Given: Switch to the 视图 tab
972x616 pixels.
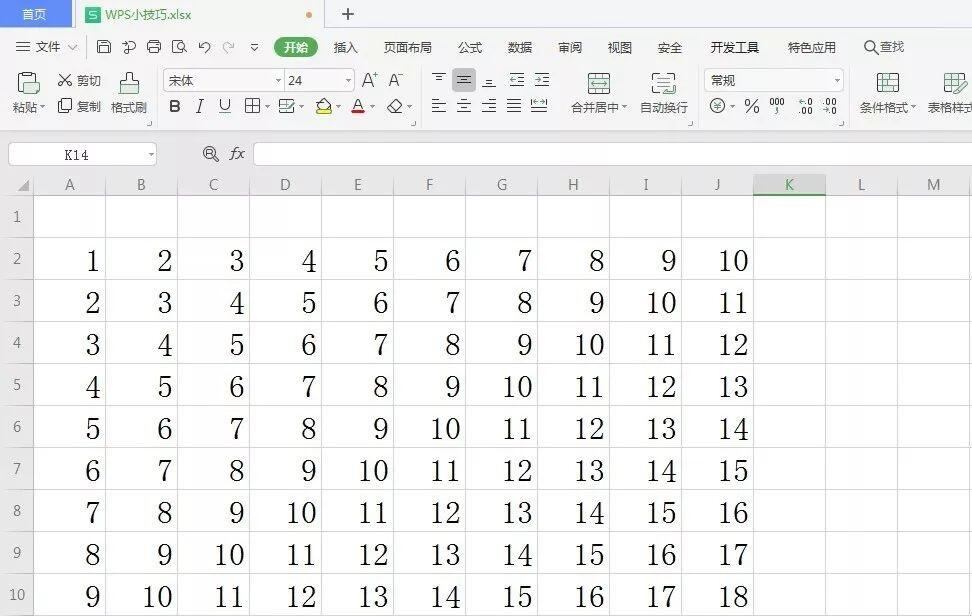Looking at the screenshot, I should (619, 47).
